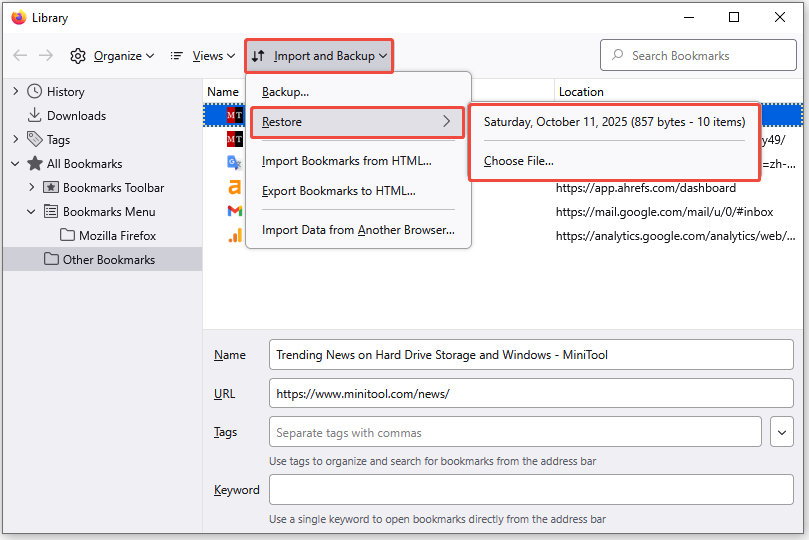Click the Keyword input field

(x=531, y=489)
